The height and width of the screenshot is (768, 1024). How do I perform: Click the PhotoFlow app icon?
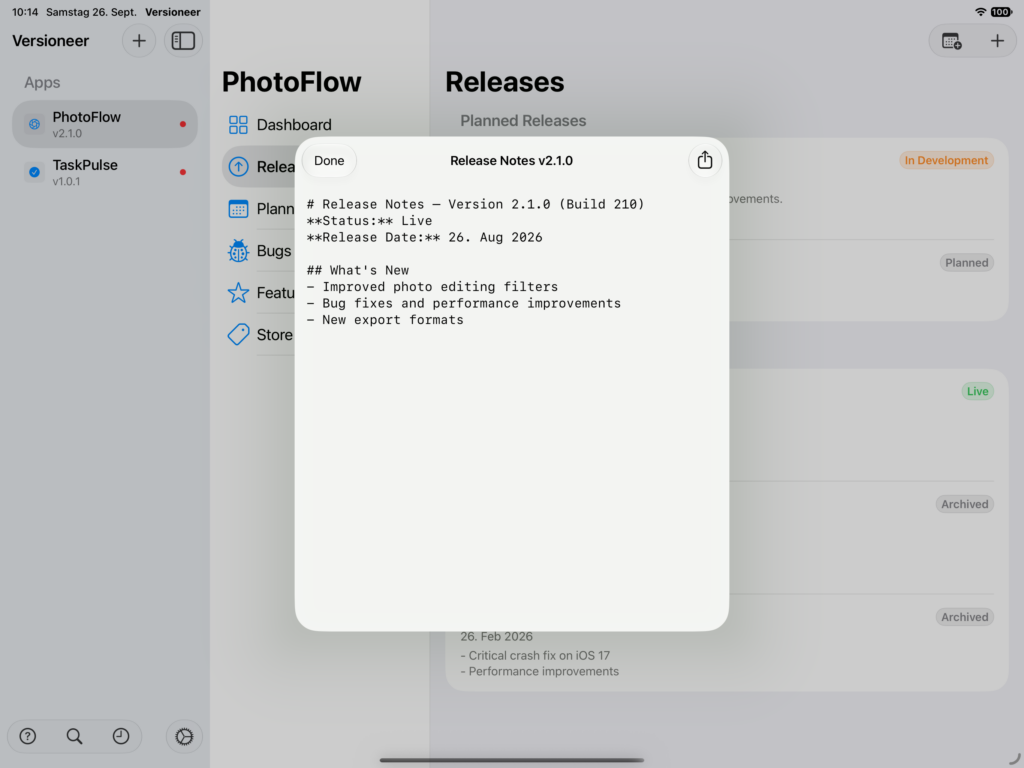[35, 124]
